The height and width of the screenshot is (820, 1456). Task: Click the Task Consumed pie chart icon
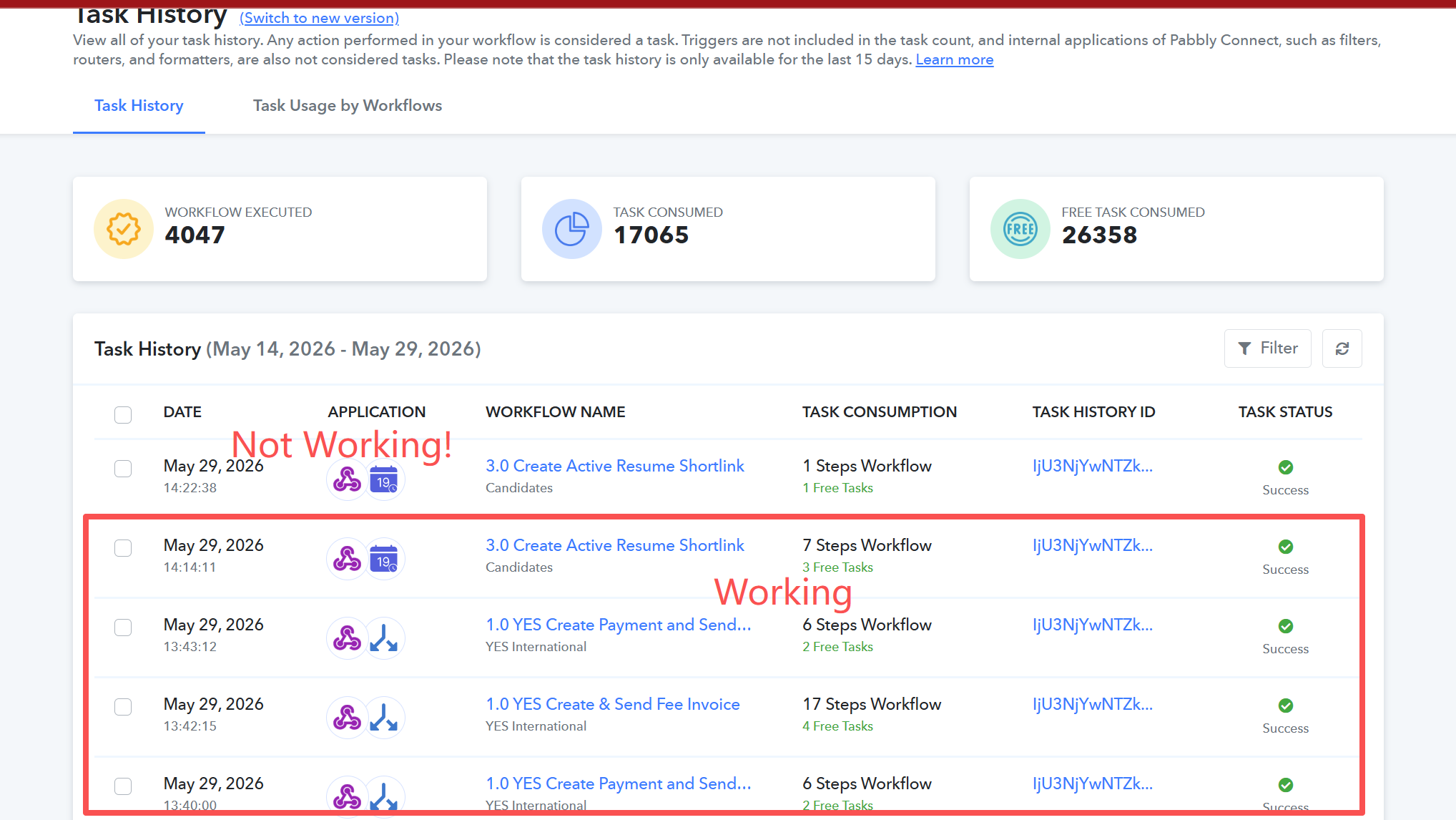571,229
